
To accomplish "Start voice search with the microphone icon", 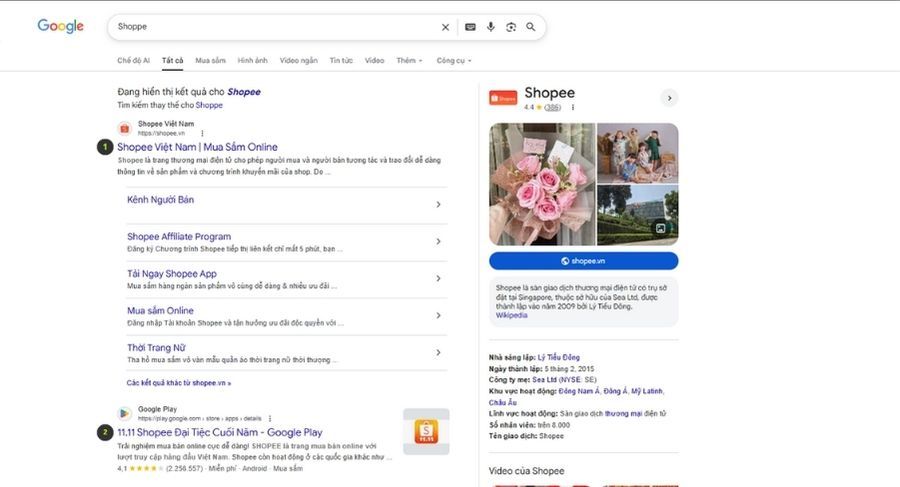I will [x=491, y=27].
